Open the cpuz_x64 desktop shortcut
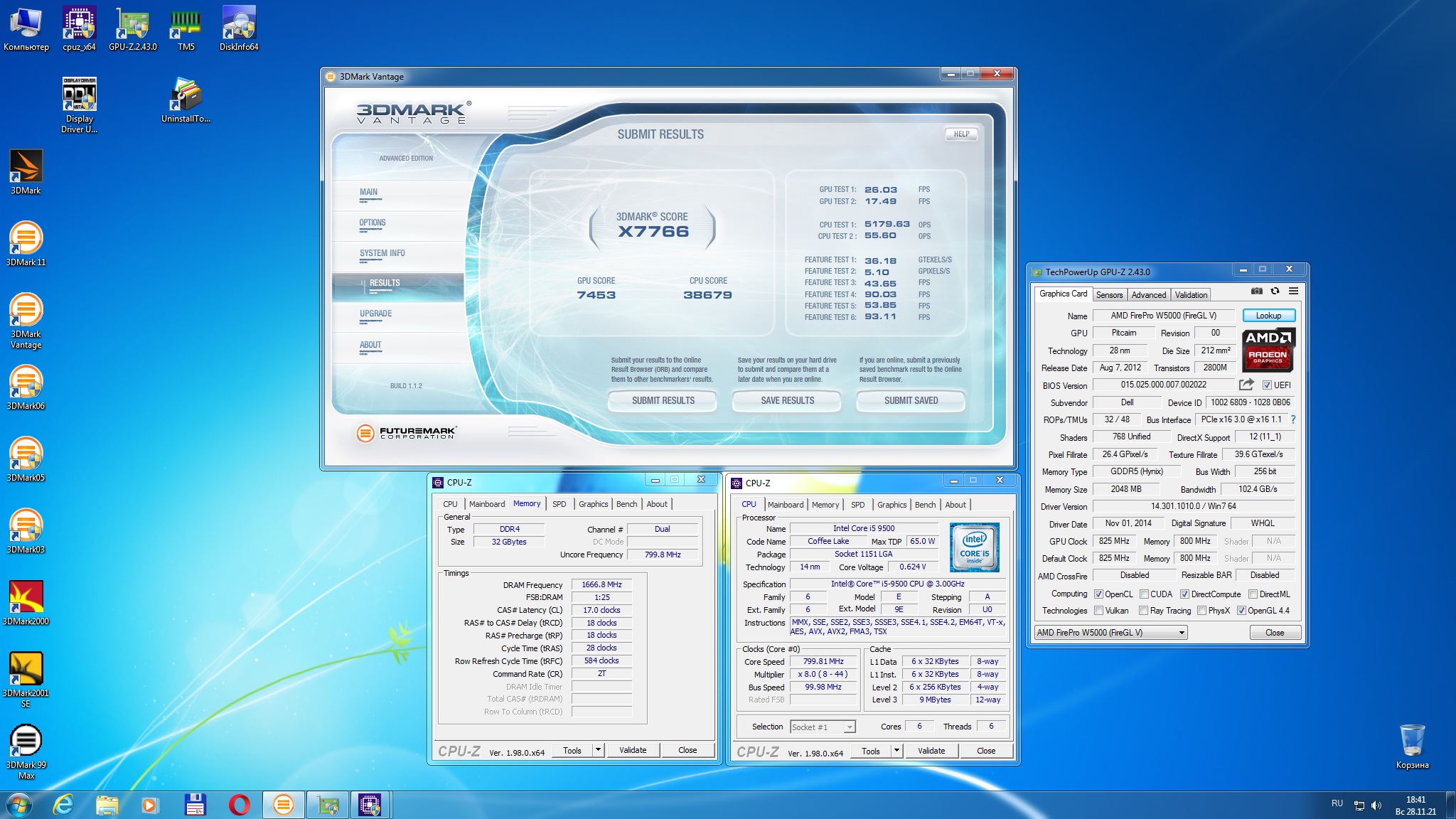Image resolution: width=1456 pixels, height=819 pixels. tap(79, 28)
